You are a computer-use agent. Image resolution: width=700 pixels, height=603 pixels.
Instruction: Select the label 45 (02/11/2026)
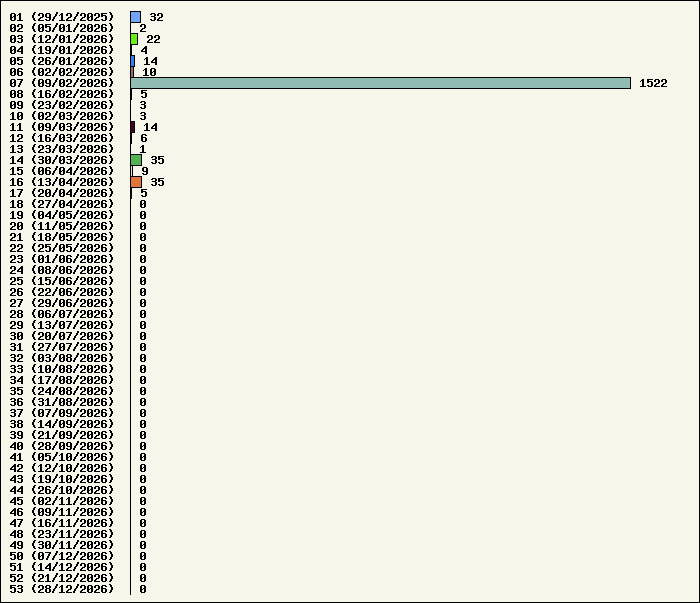click(x=62, y=501)
